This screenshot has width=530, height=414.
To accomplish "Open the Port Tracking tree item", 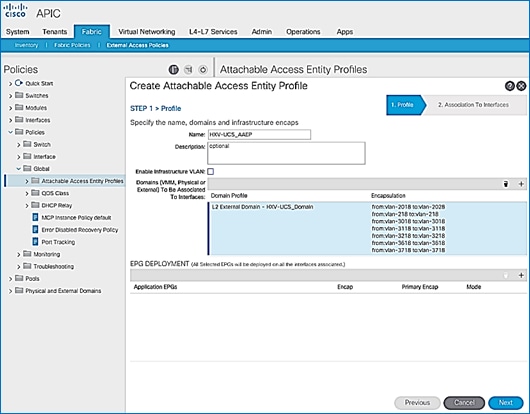I will pyautogui.click(x=58, y=242).
